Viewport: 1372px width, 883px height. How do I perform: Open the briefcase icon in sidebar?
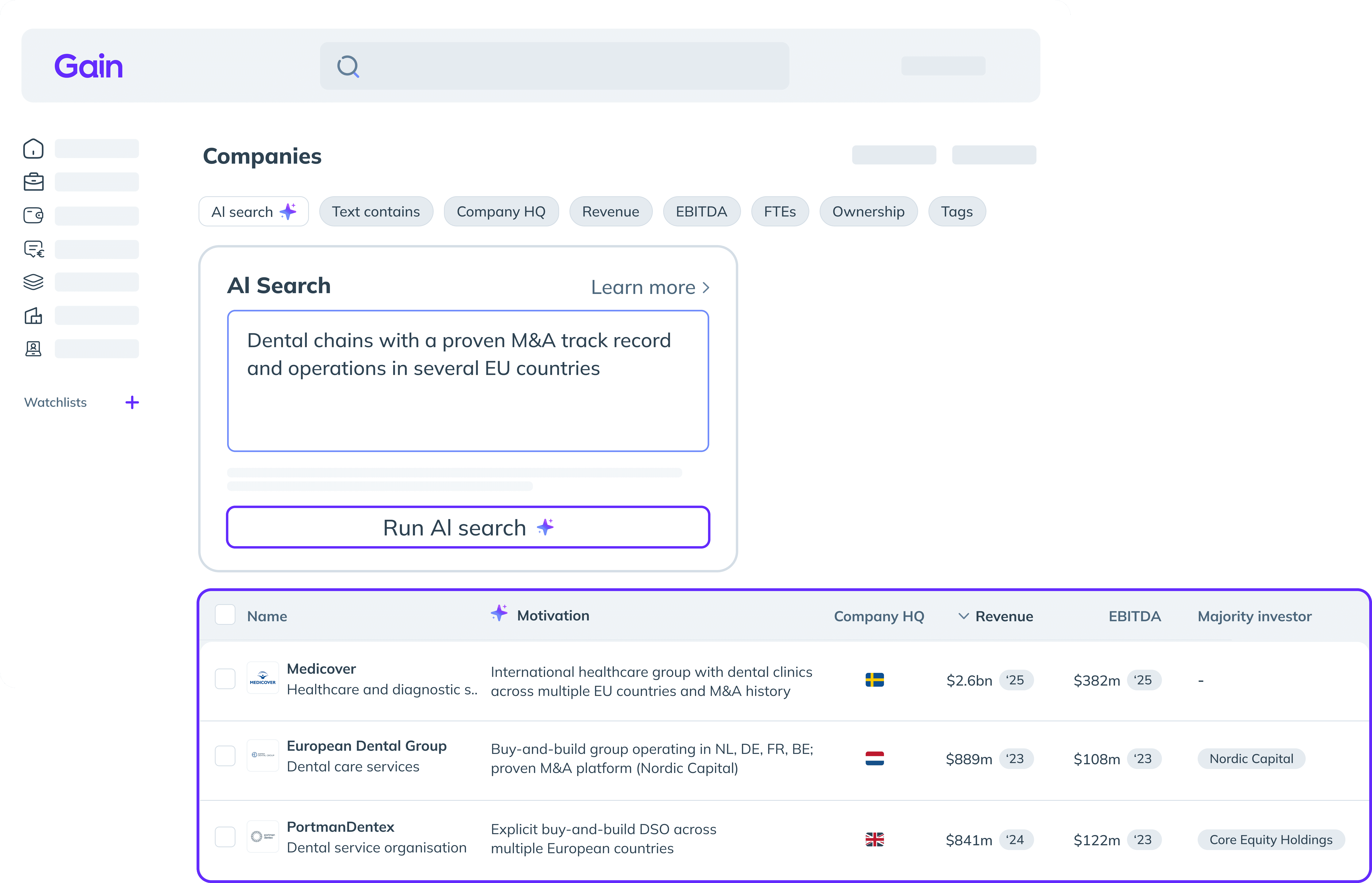[33, 182]
